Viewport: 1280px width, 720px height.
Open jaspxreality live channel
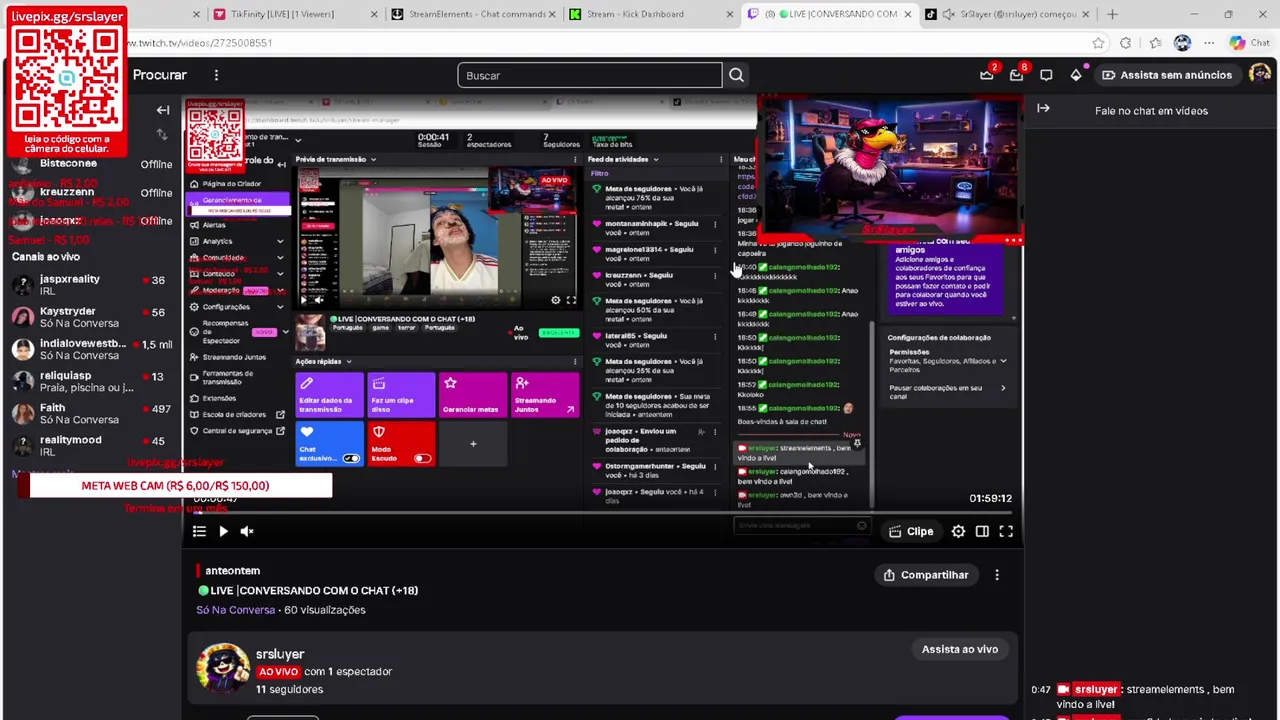click(90, 285)
